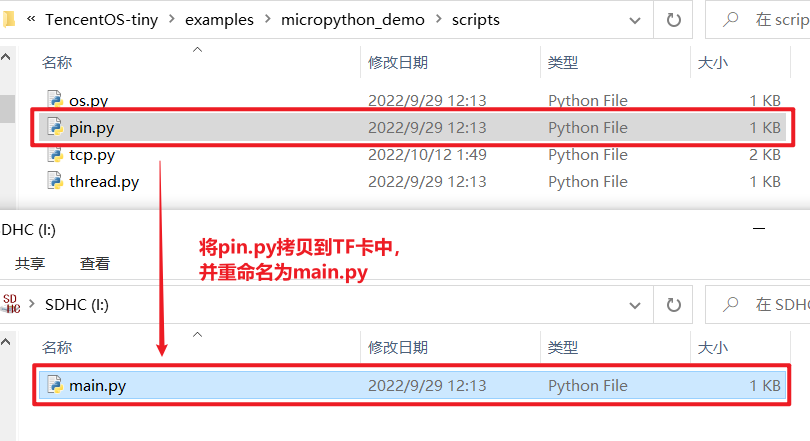Click the thread.py file icon
Screen dimensions: 810x441
pyautogui.click(x=55, y=181)
